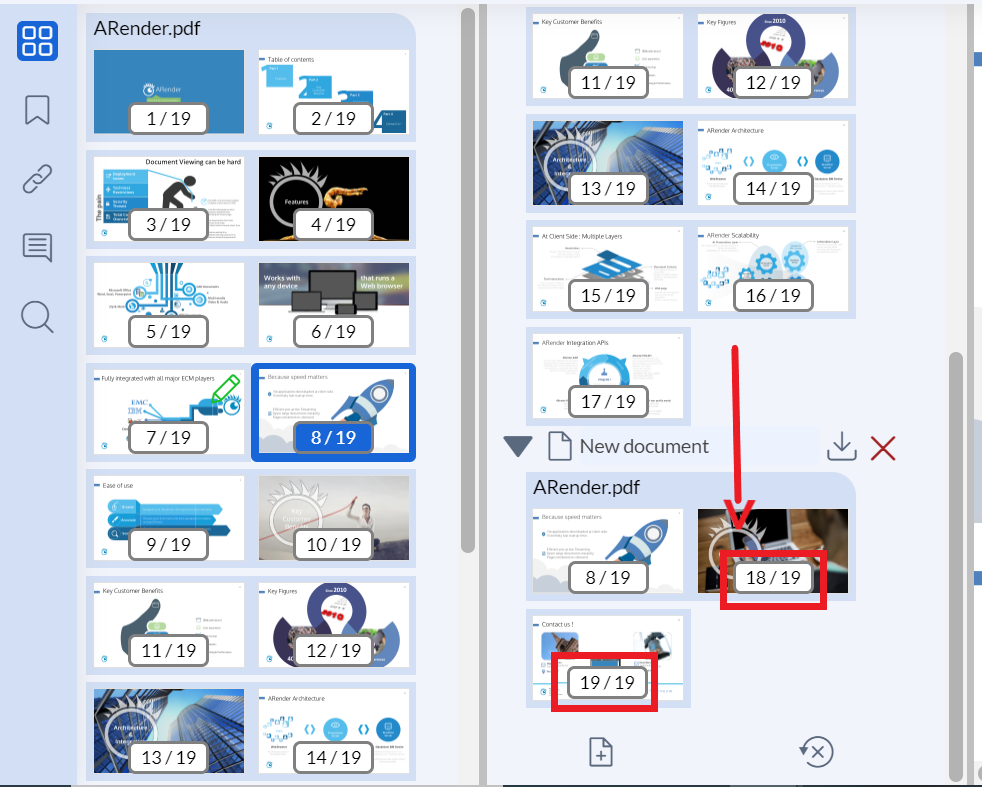Viewport: 982px width, 787px height.
Task: Open the search panel magnifier icon
Action: [37, 316]
